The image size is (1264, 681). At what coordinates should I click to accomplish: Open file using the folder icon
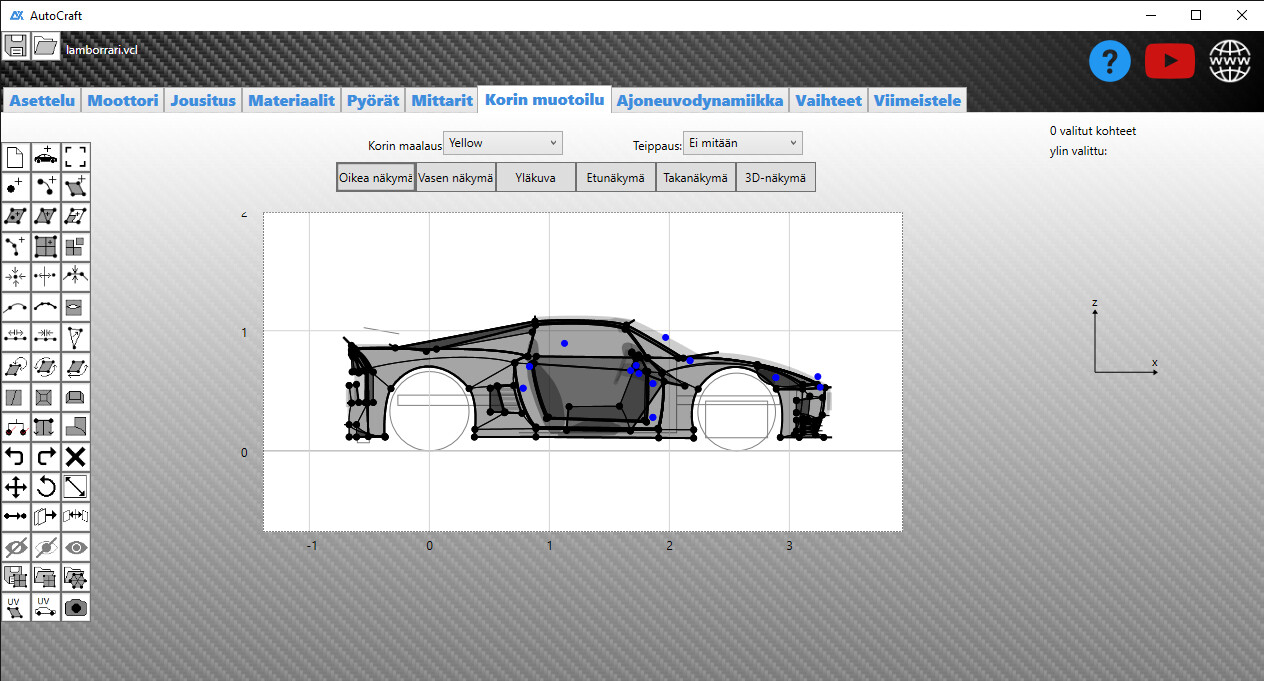46,46
